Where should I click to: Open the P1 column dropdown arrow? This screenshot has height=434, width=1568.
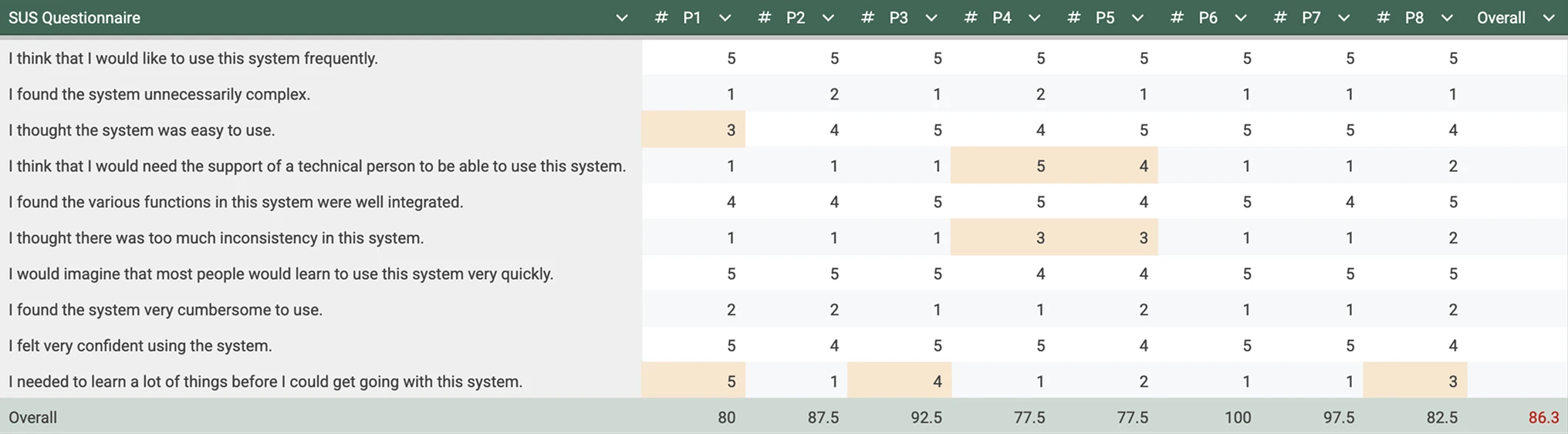(725, 19)
